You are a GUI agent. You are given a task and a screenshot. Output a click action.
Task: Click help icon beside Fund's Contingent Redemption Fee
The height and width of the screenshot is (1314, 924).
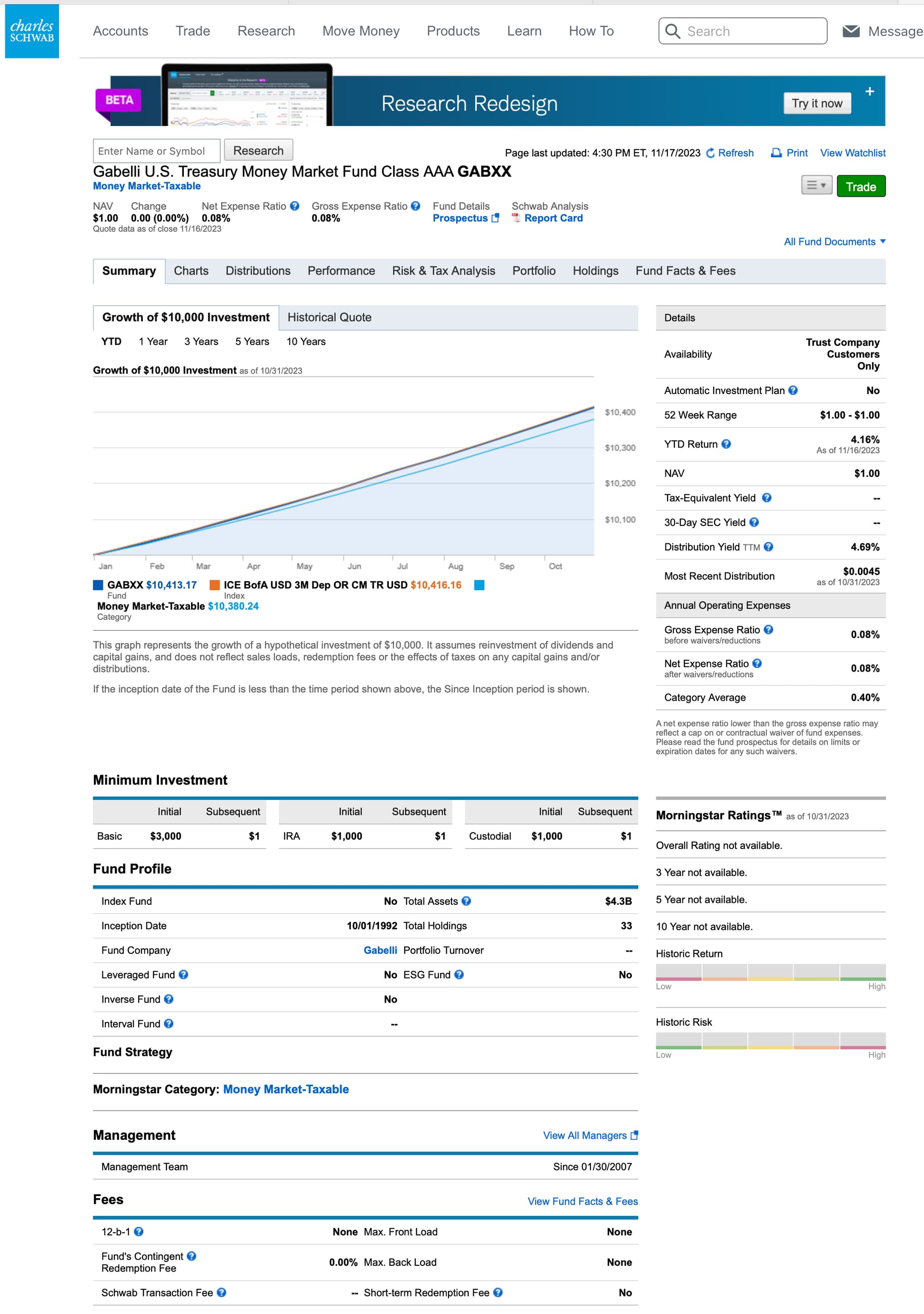(192, 1256)
